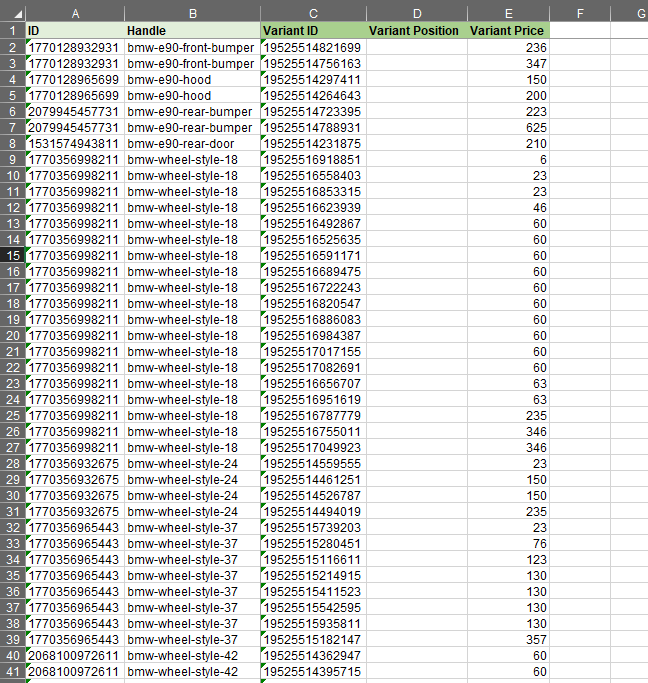Image resolution: width=648 pixels, height=683 pixels.
Task: Click the 'Handle' header cell
Action: pos(192,31)
